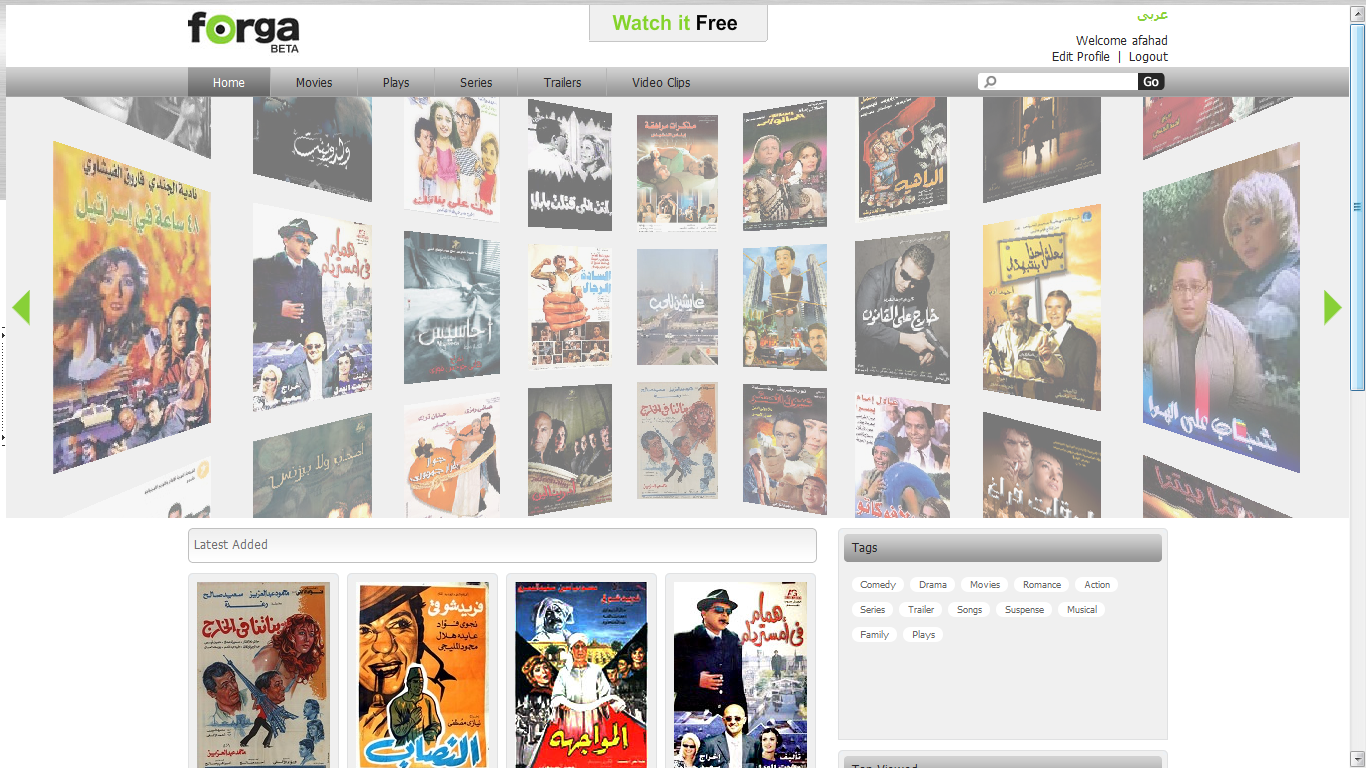The width and height of the screenshot is (1366, 768).
Task: Click the page vertical scrollbar thumb
Action: pyautogui.click(x=1358, y=207)
